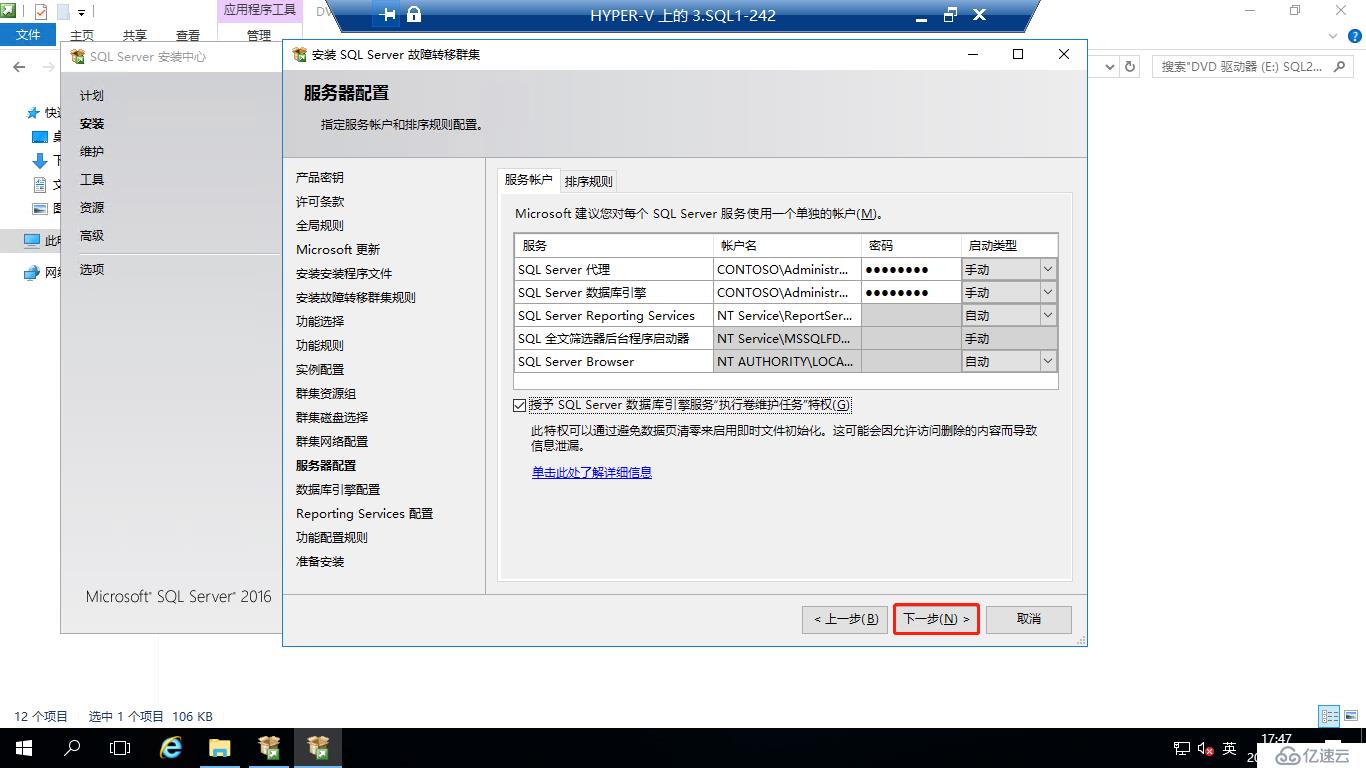Open quick access toolbar customize arrow

(x=82, y=12)
